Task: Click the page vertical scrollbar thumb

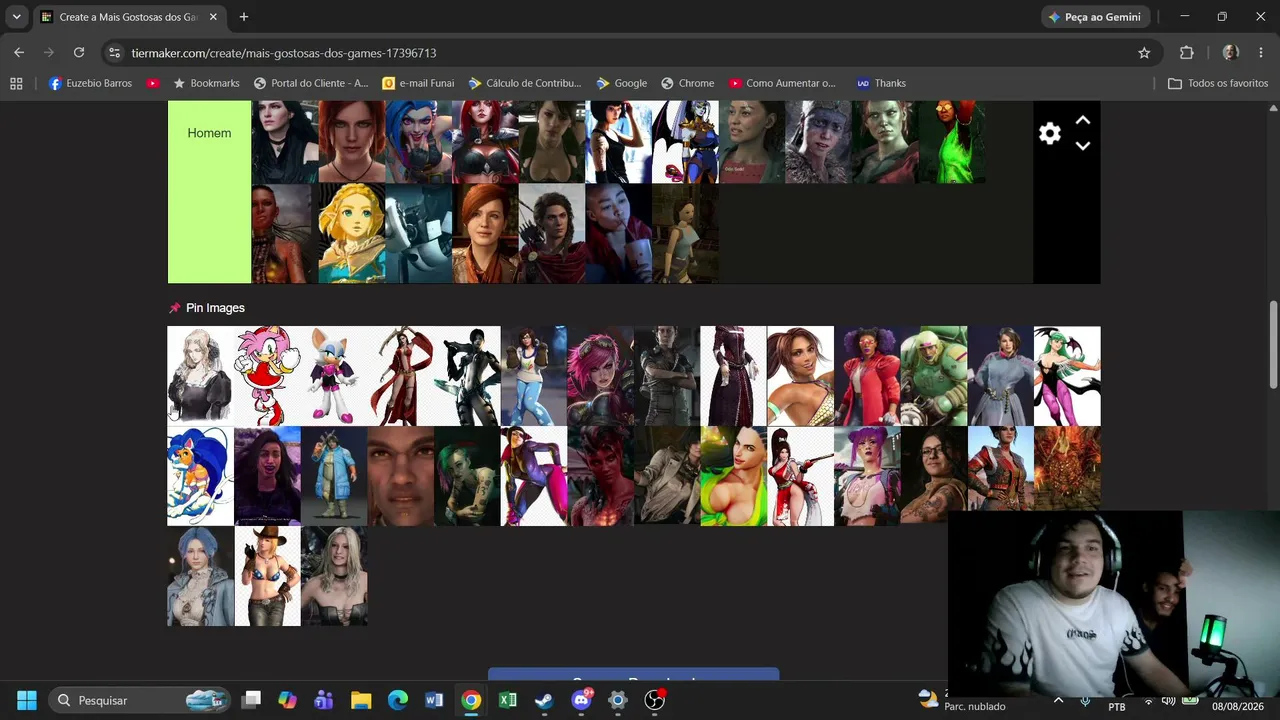Action: pyautogui.click(x=1273, y=345)
